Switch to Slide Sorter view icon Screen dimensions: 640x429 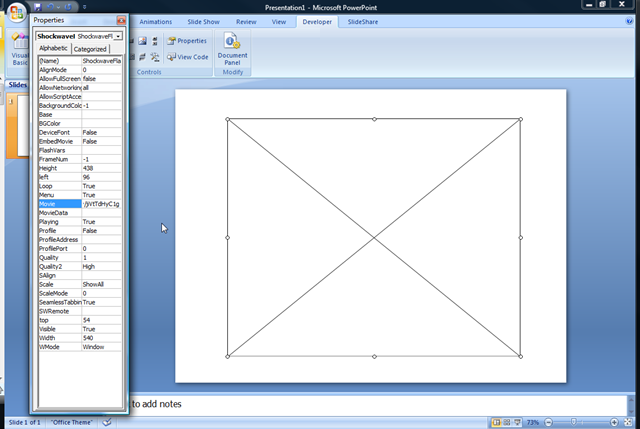pos(507,422)
